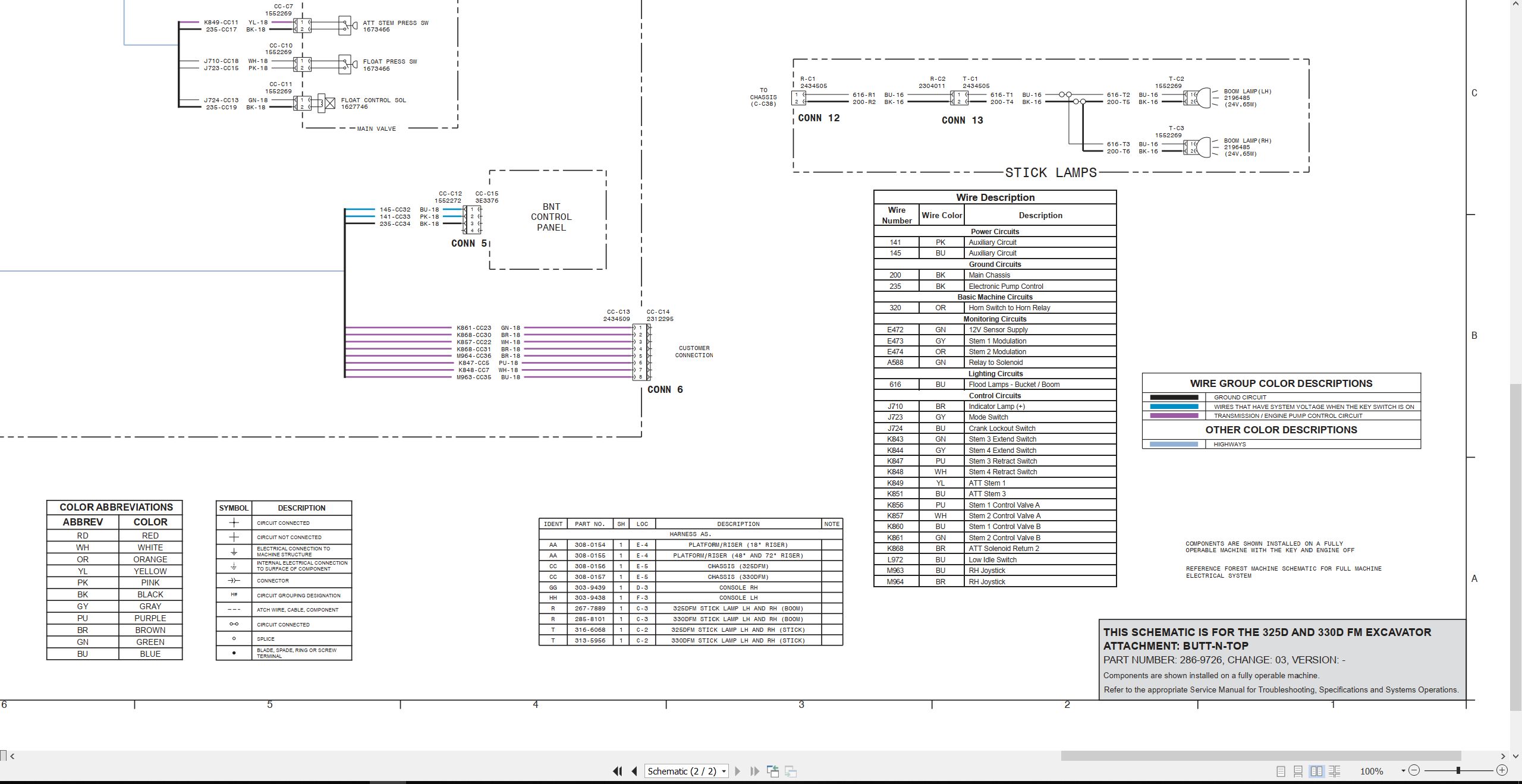The image size is (1522, 784).
Task: Click the 12V Sensor Supply description
Action: pos(998,330)
